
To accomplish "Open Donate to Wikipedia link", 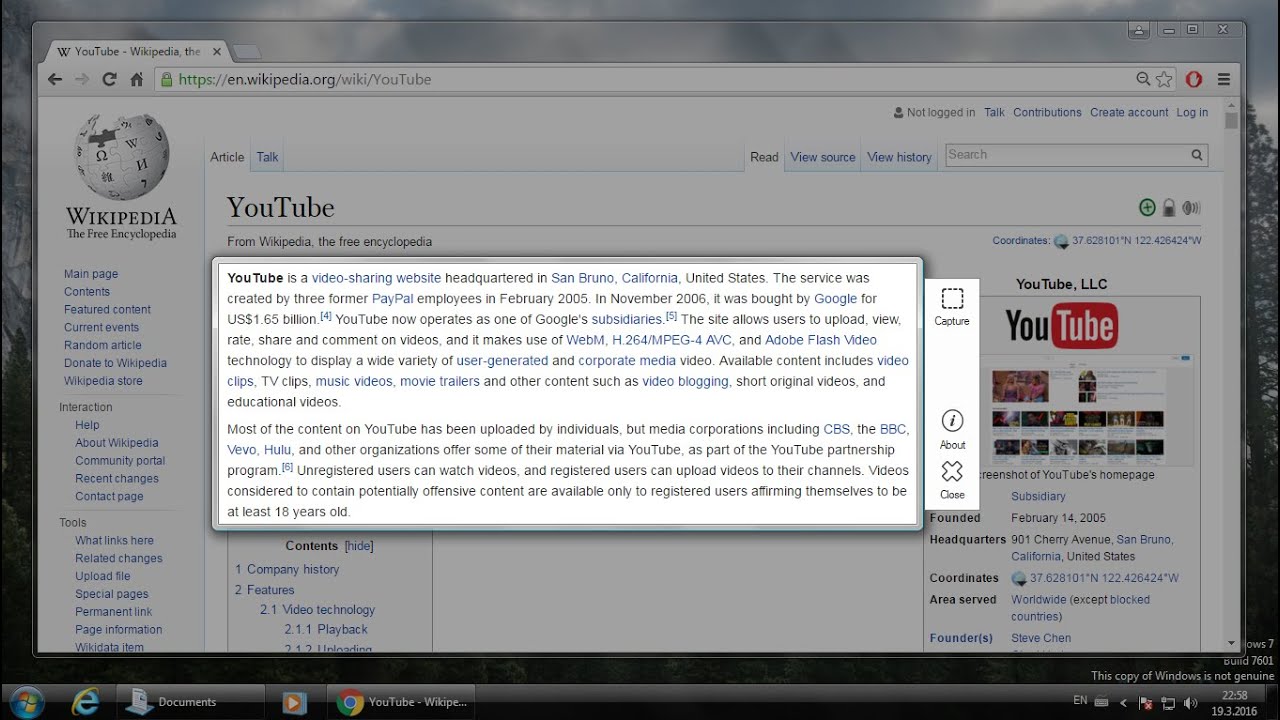I will click(x=115, y=363).
